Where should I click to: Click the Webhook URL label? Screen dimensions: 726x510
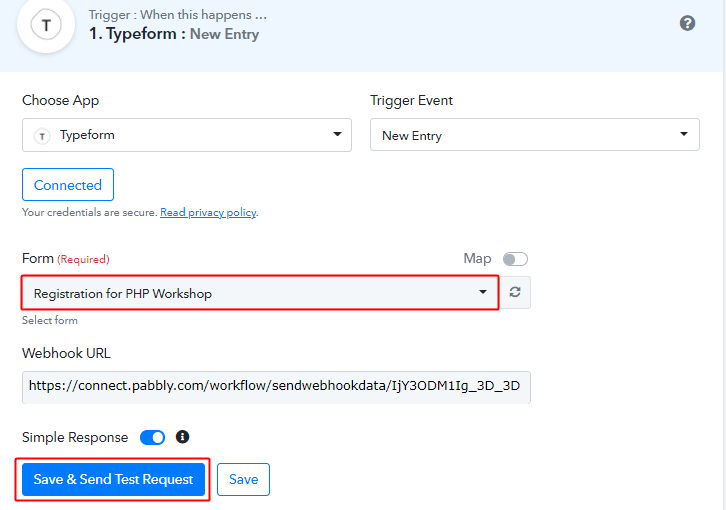tap(66, 353)
